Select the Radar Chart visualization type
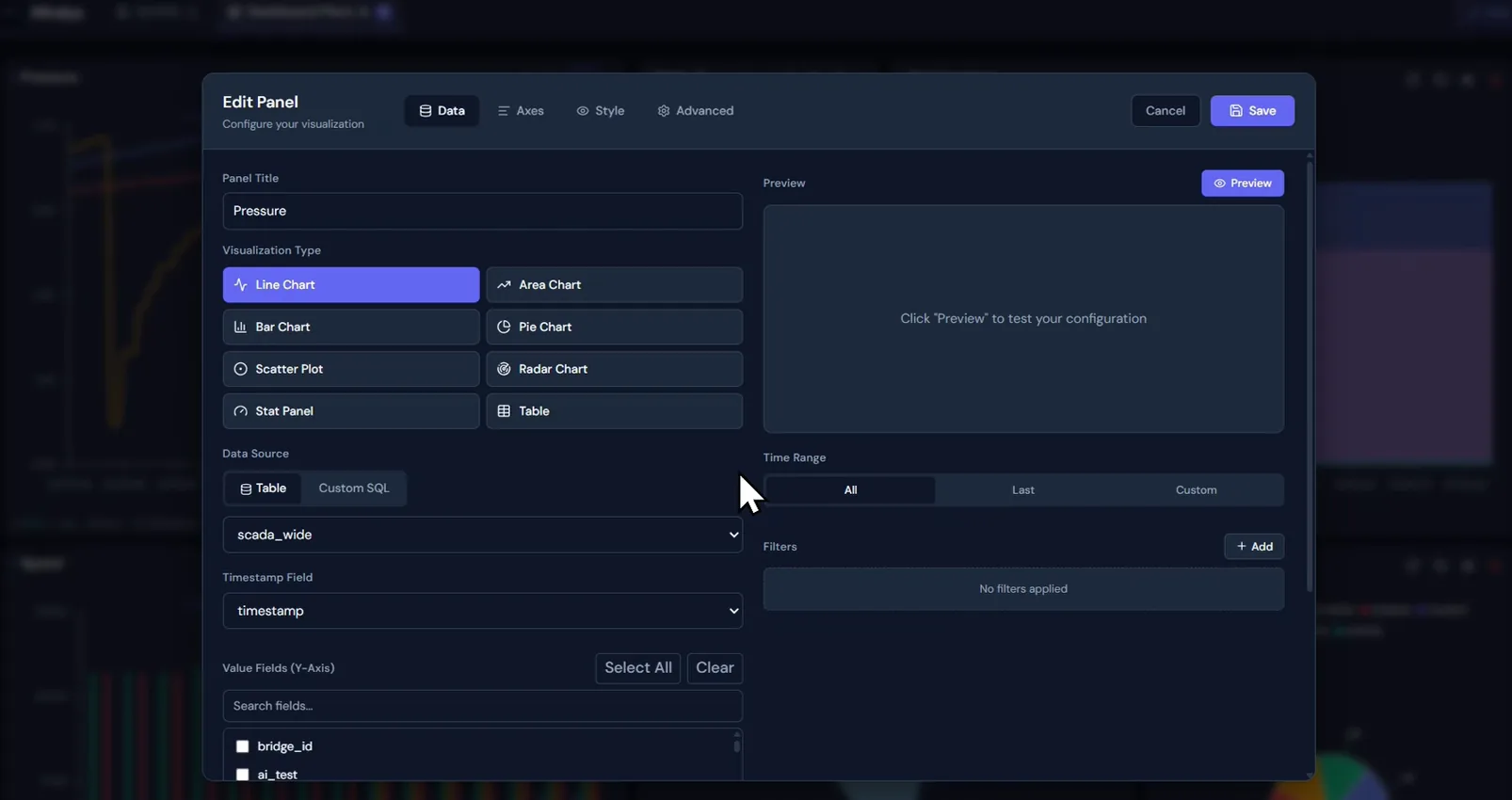This screenshot has height=800, width=1512. point(614,369)
